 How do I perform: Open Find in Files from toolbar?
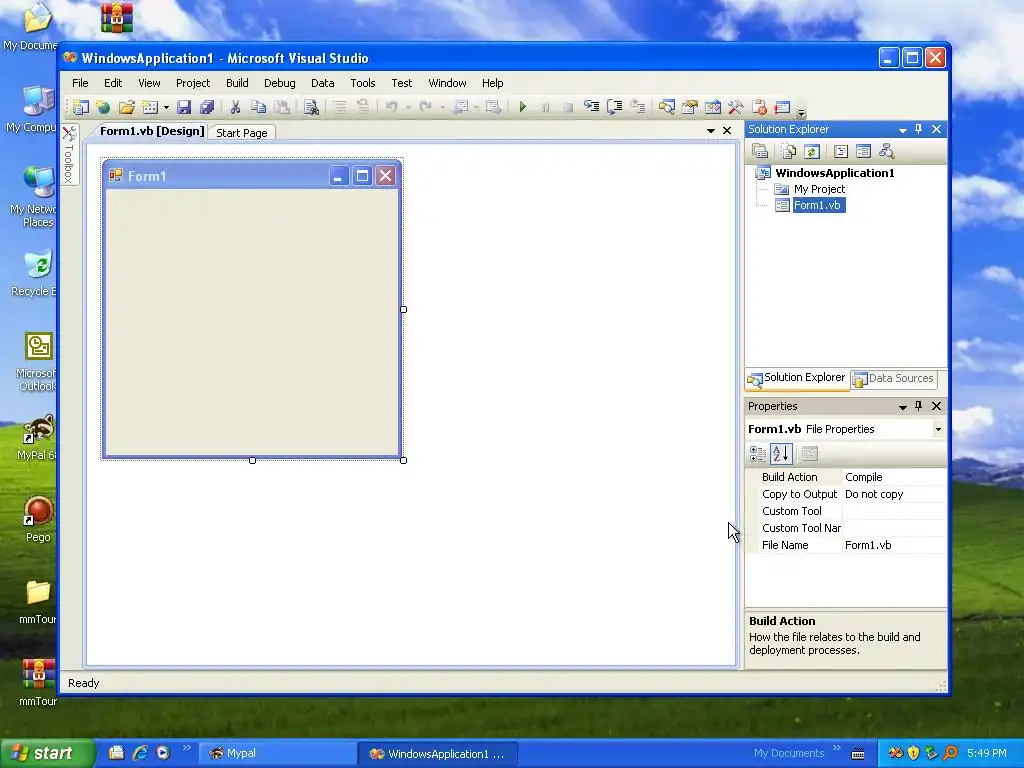(311, 107)
